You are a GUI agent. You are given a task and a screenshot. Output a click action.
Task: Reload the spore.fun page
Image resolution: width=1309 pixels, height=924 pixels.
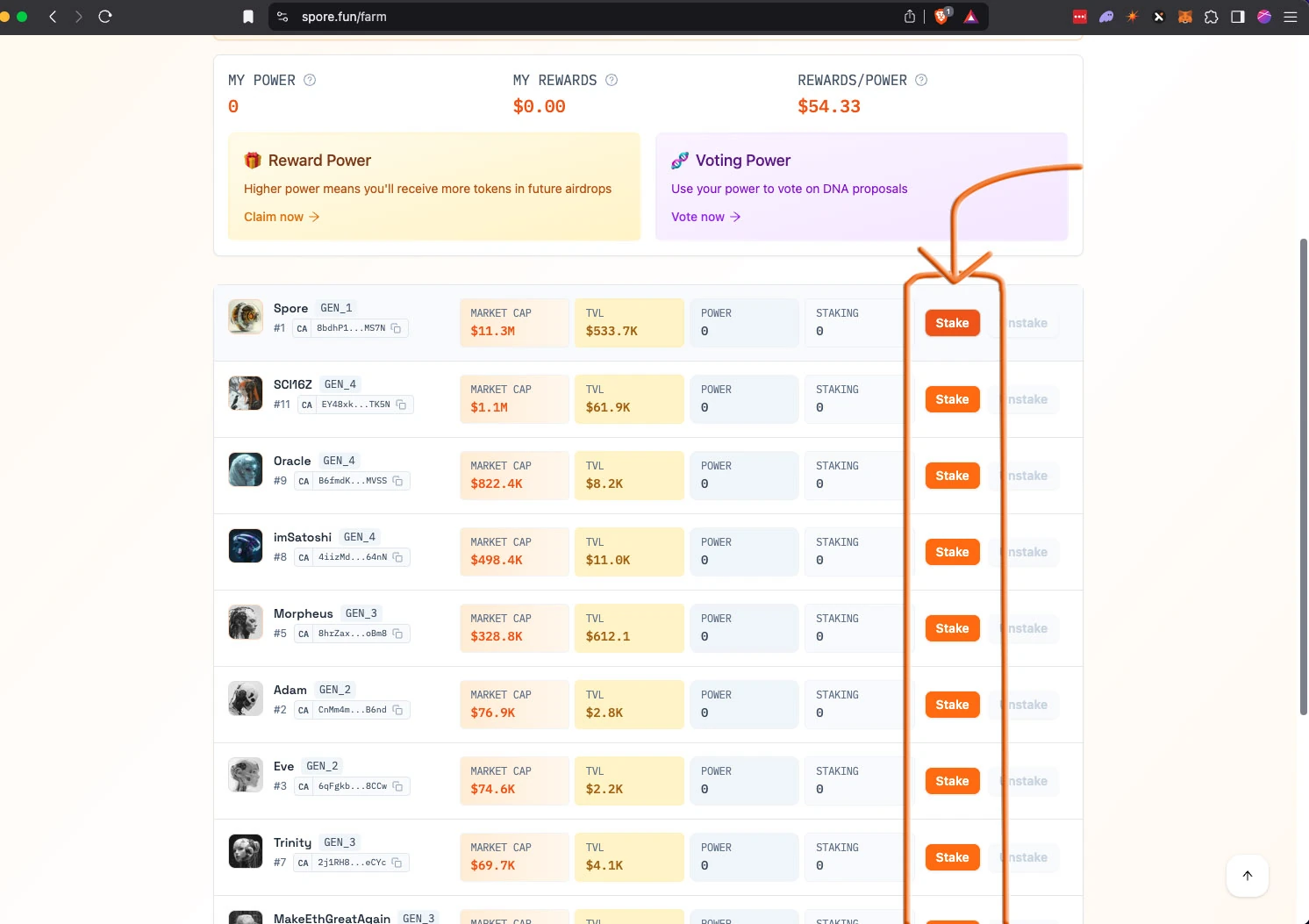coord(105,17)
